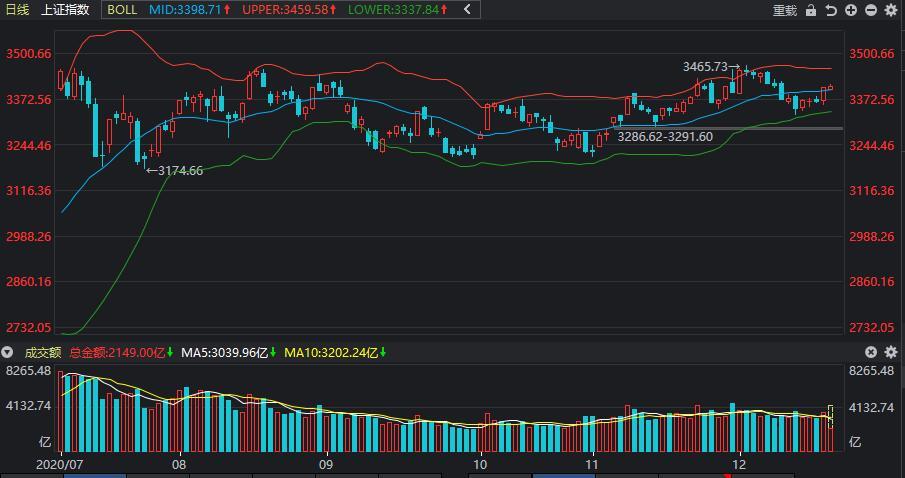This screenshot has height=478, width=905.
Task: Click the 上证指数 index name label
Action: [x=66, y=10]
